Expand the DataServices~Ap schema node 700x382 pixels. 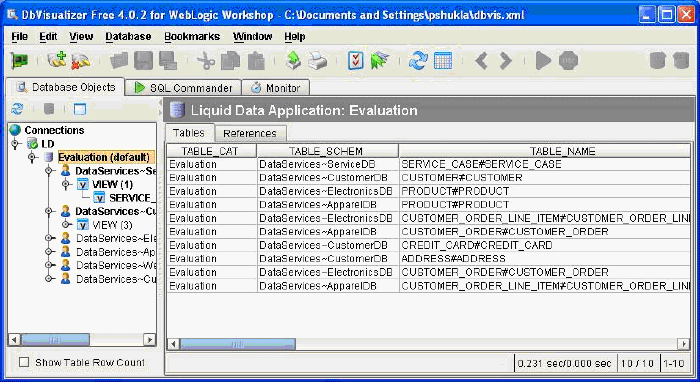click(49, 252)
